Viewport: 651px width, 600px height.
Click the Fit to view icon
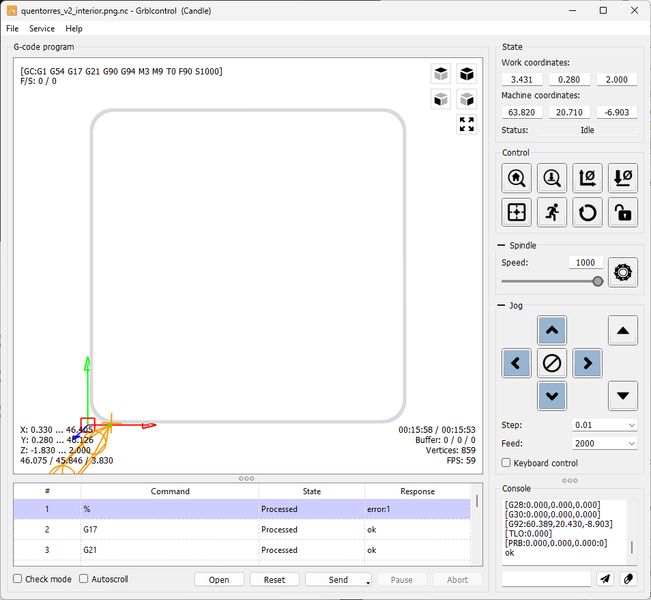(x=467, y=124)
